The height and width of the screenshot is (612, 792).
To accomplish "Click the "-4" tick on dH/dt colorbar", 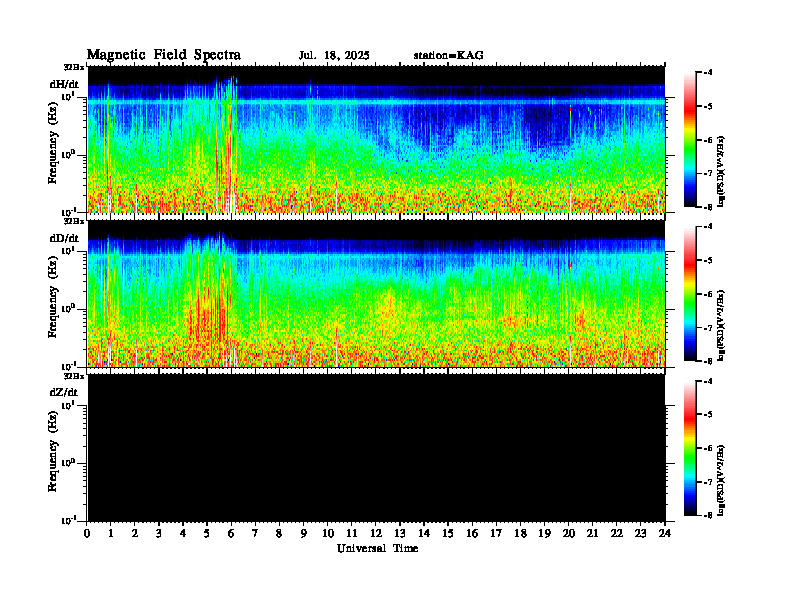I will point(708,72).
